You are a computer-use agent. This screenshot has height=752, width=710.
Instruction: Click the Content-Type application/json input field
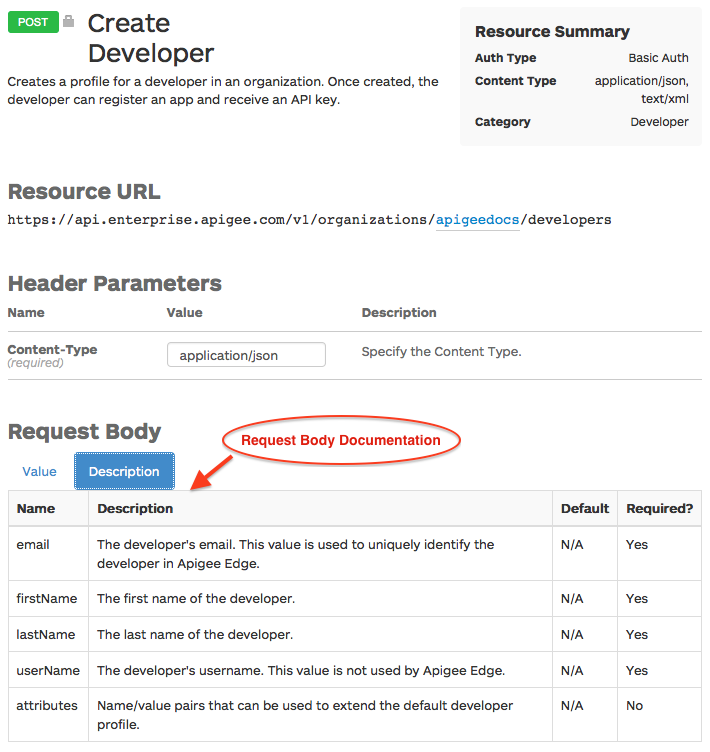tap(246, 355)
